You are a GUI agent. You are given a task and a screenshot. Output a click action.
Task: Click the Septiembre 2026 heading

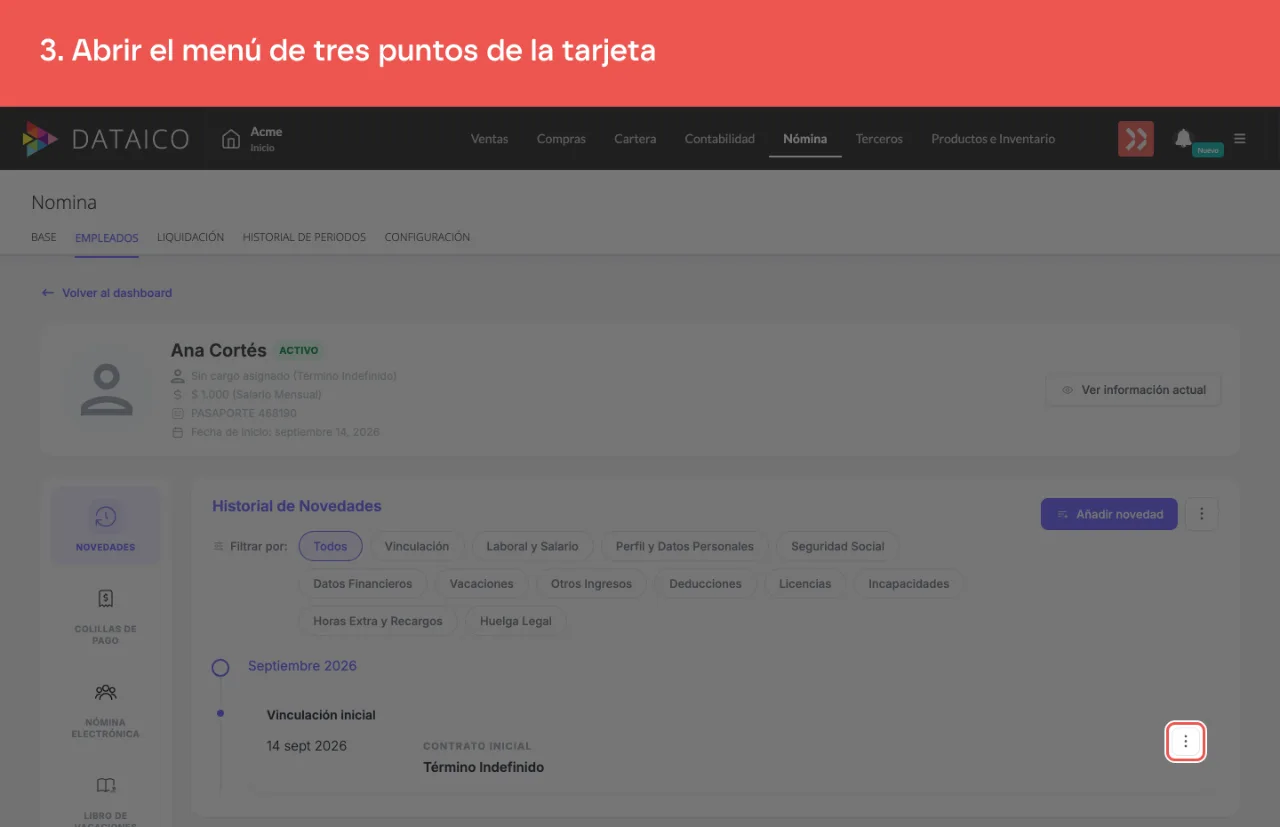302,666
